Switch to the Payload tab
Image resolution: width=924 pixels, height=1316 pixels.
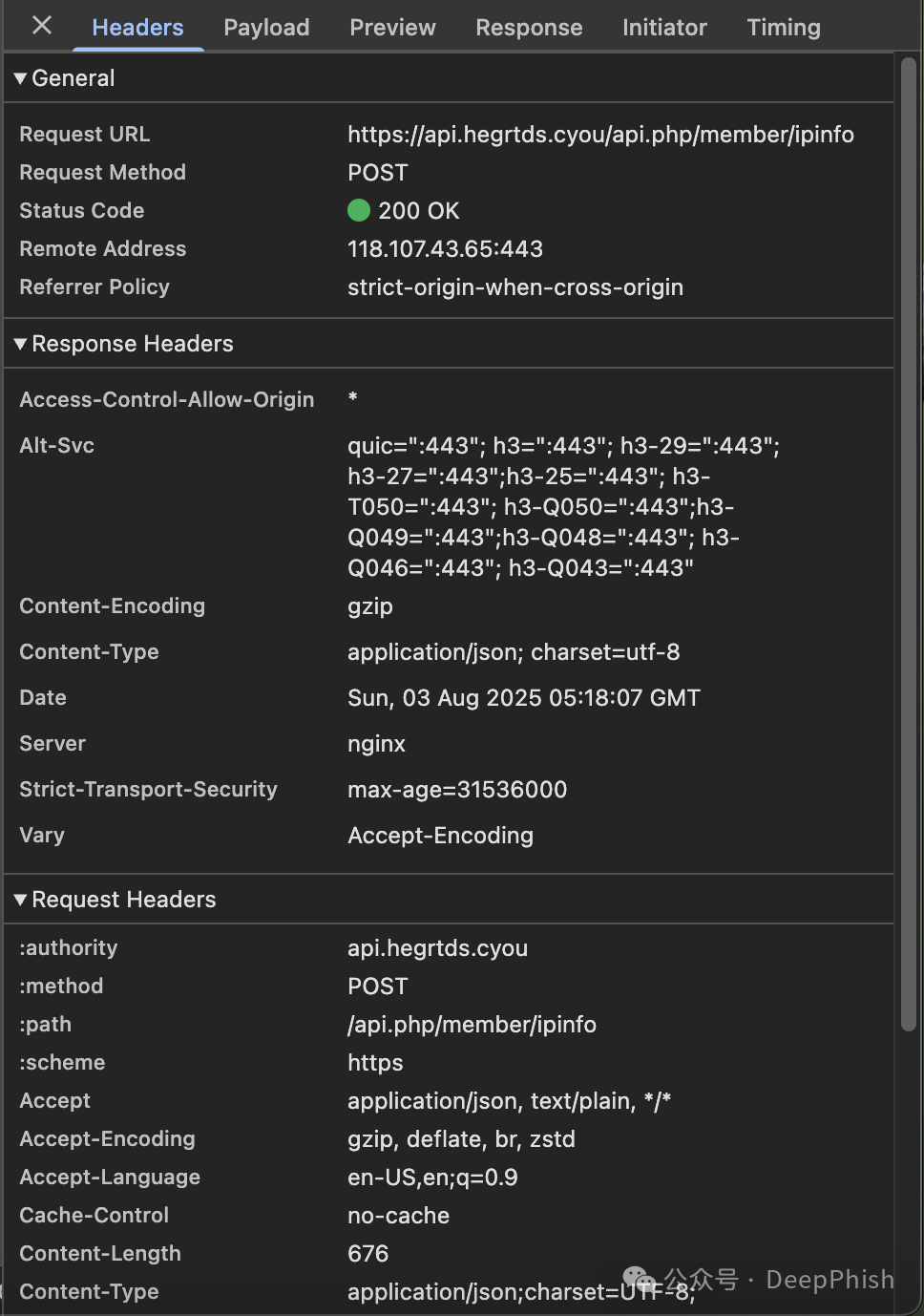point(266,28)
